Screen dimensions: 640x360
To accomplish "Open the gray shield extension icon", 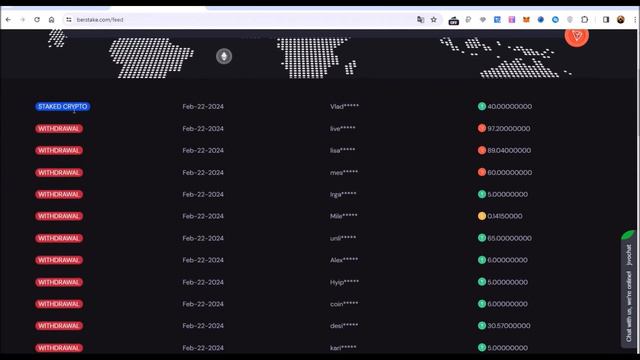I will pyautogui.click(x=570, y=20).
